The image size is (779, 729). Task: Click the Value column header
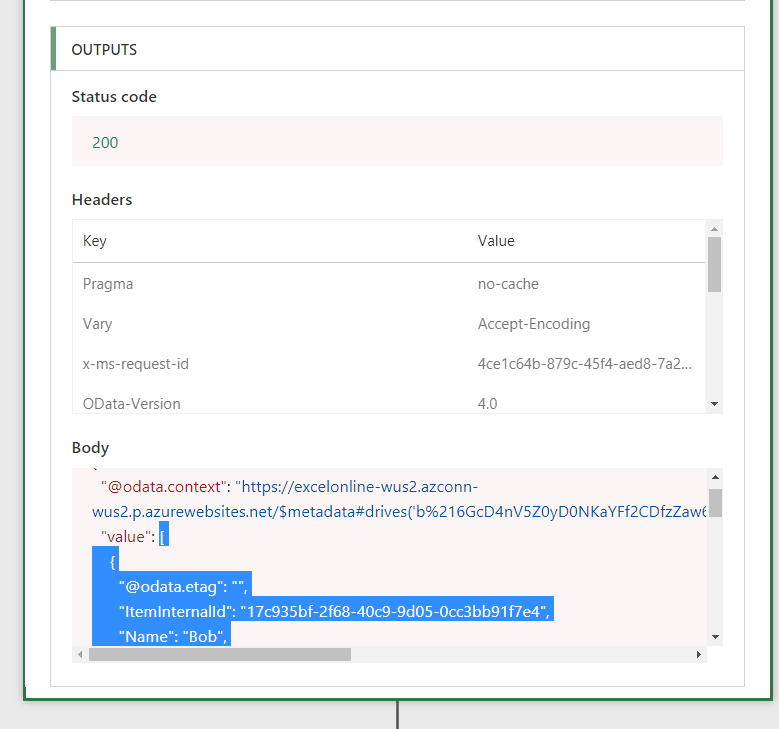(496, 241)
